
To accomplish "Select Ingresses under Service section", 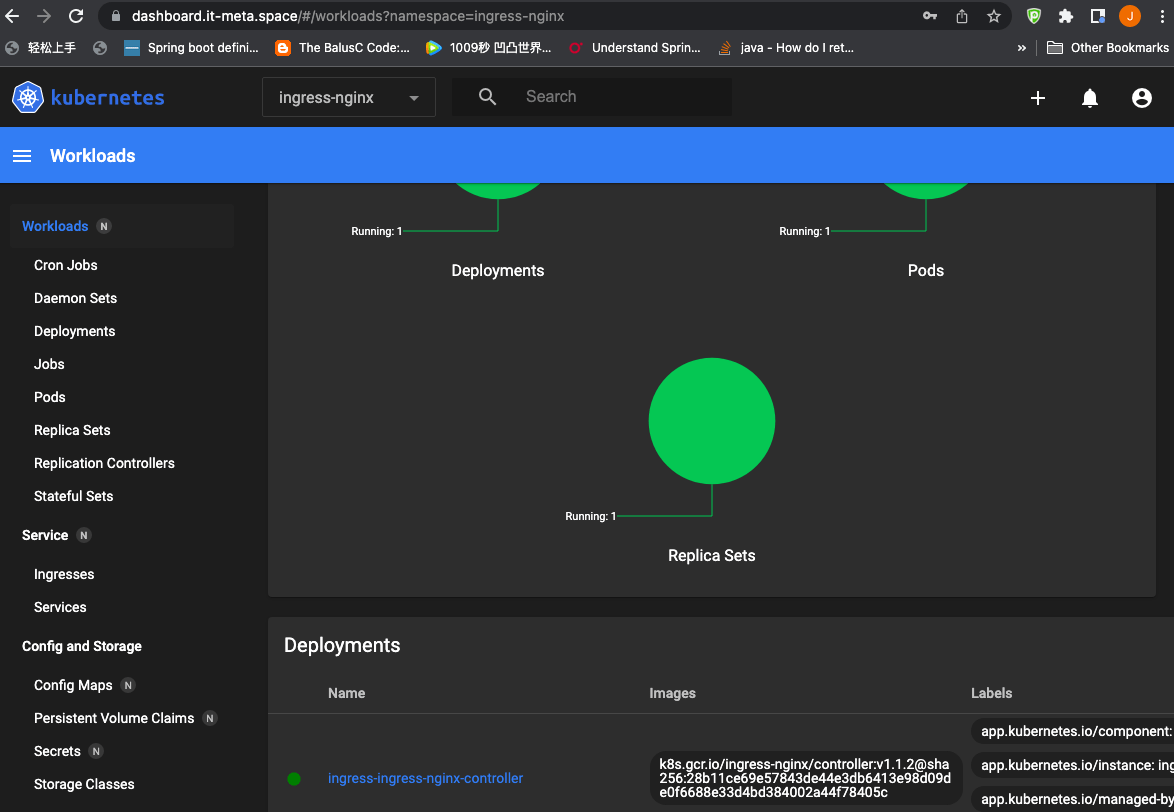I will pyautogui.click(x=63, y=573).
